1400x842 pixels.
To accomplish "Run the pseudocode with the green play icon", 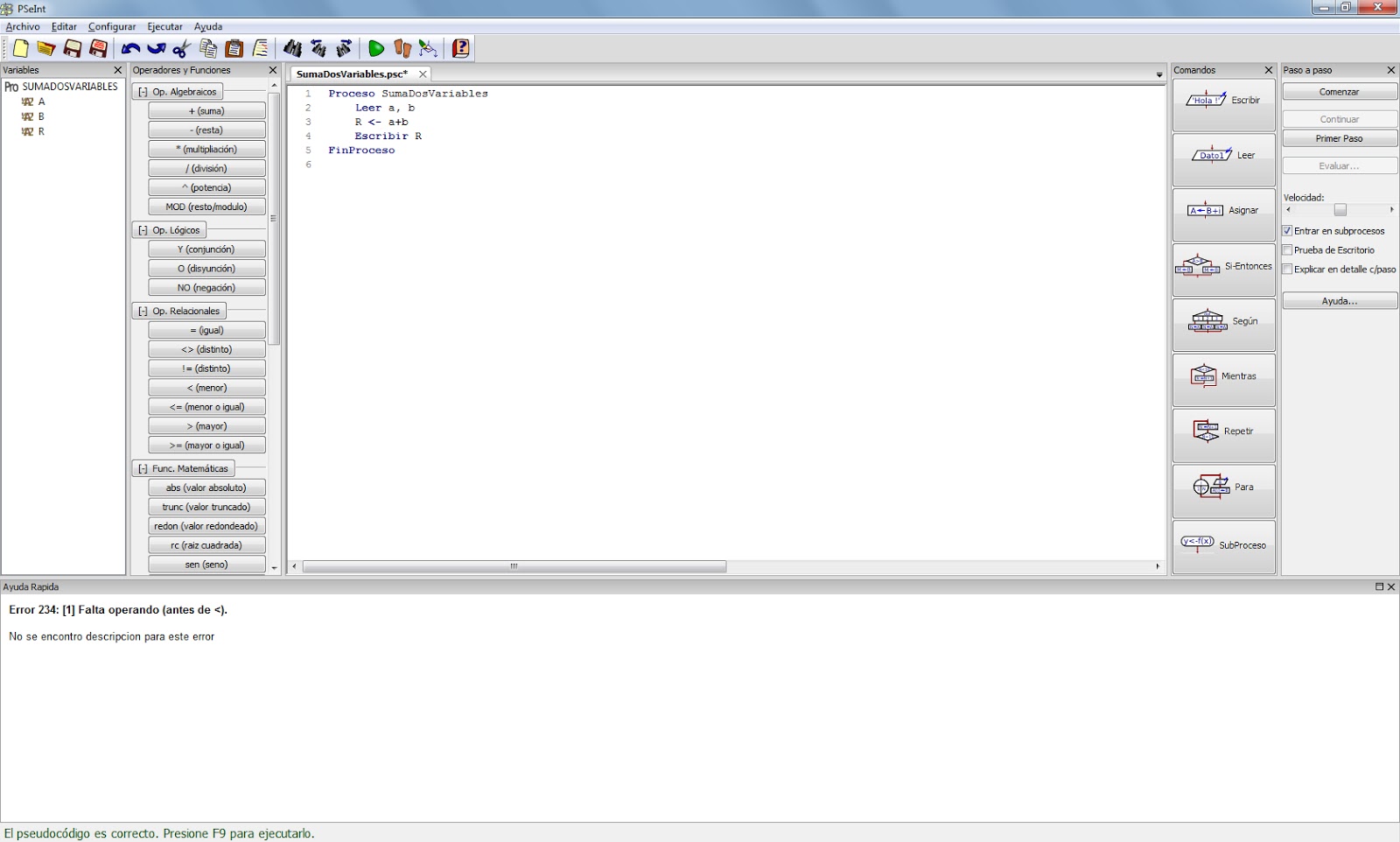I will pos(376,48).
